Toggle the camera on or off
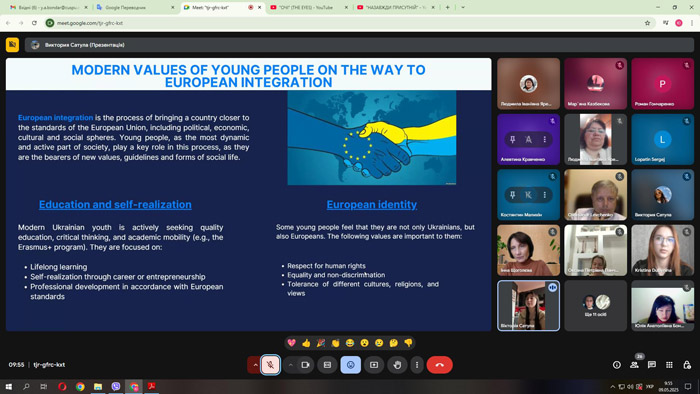Viewport: 700px width, 394px height. pyautogui.click(x=305, y=365)
